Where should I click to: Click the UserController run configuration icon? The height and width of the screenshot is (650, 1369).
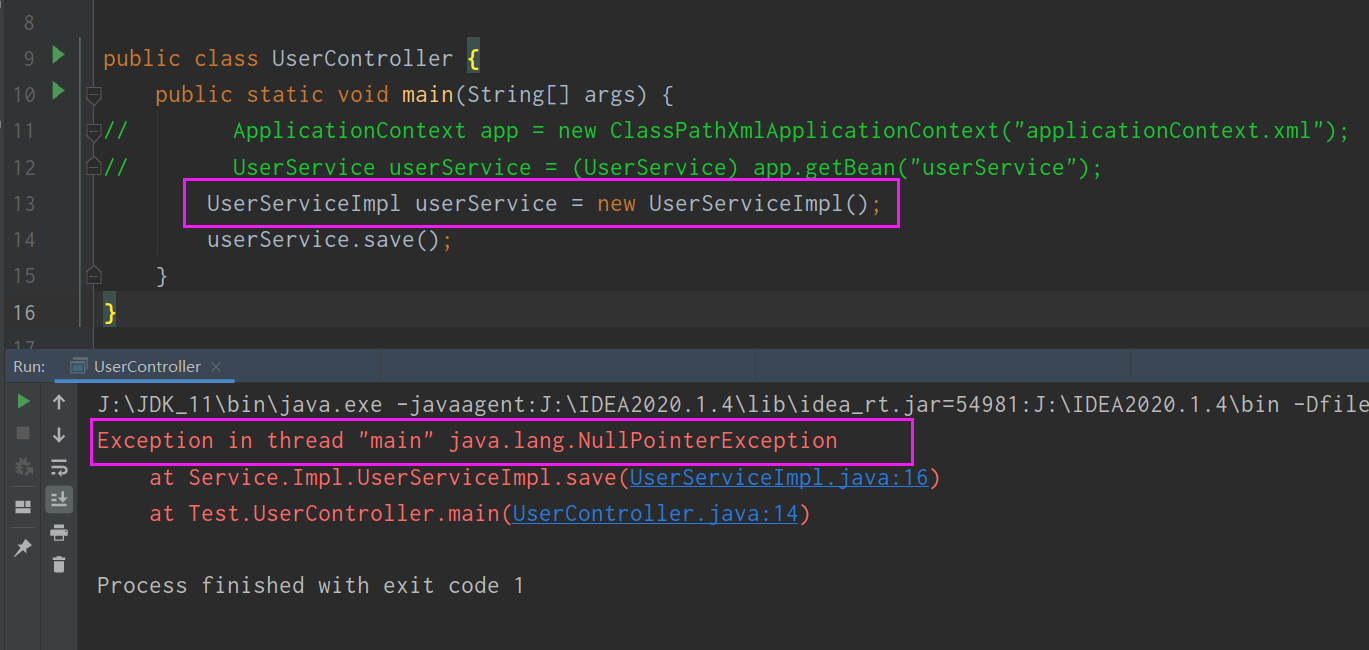pos(78,366)
